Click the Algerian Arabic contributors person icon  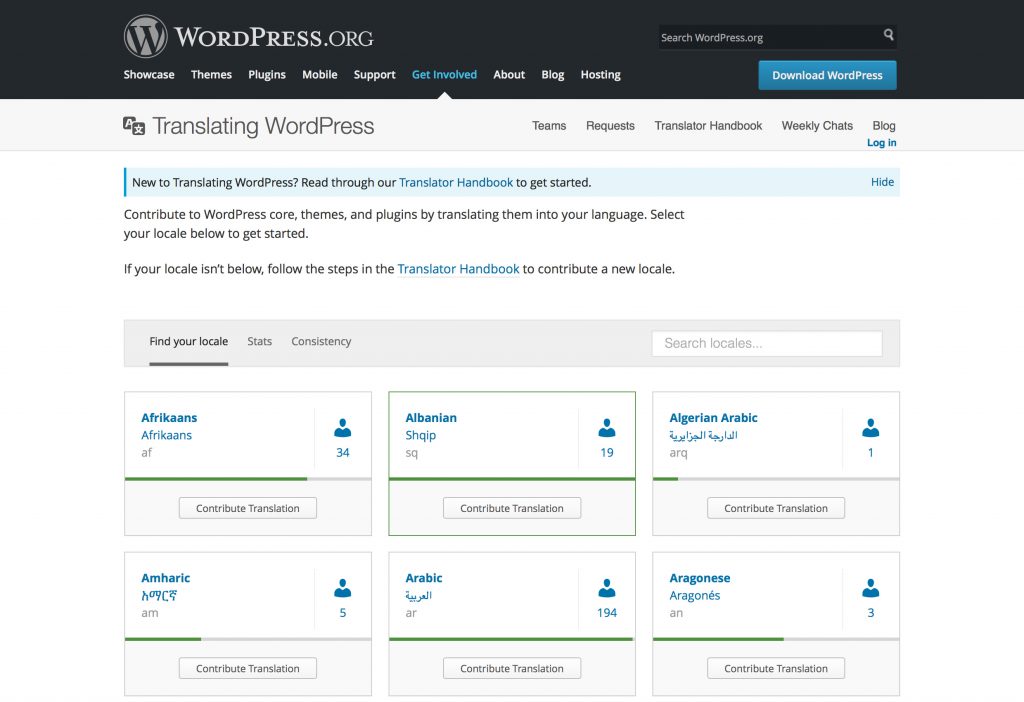point(871,428)
